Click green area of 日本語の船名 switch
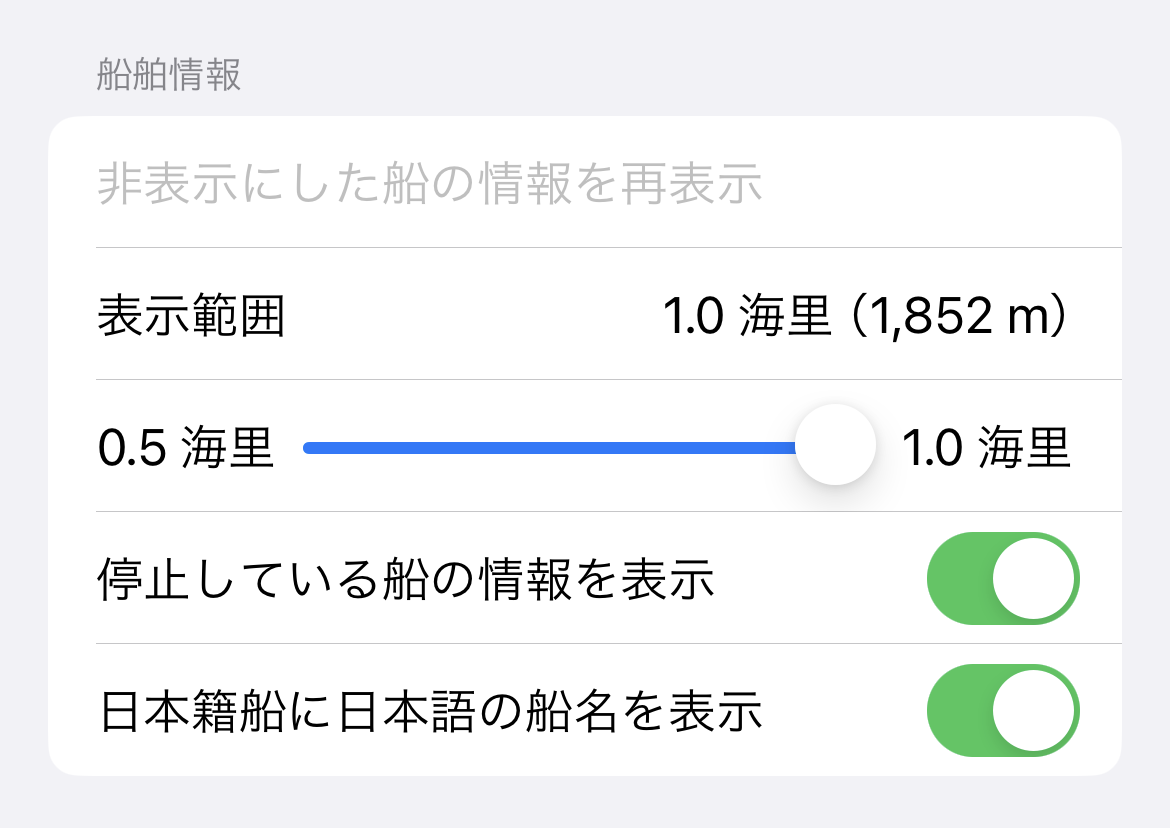This screenshot has height=828, width=1170. pyautogui.click(x=959, y=710)
